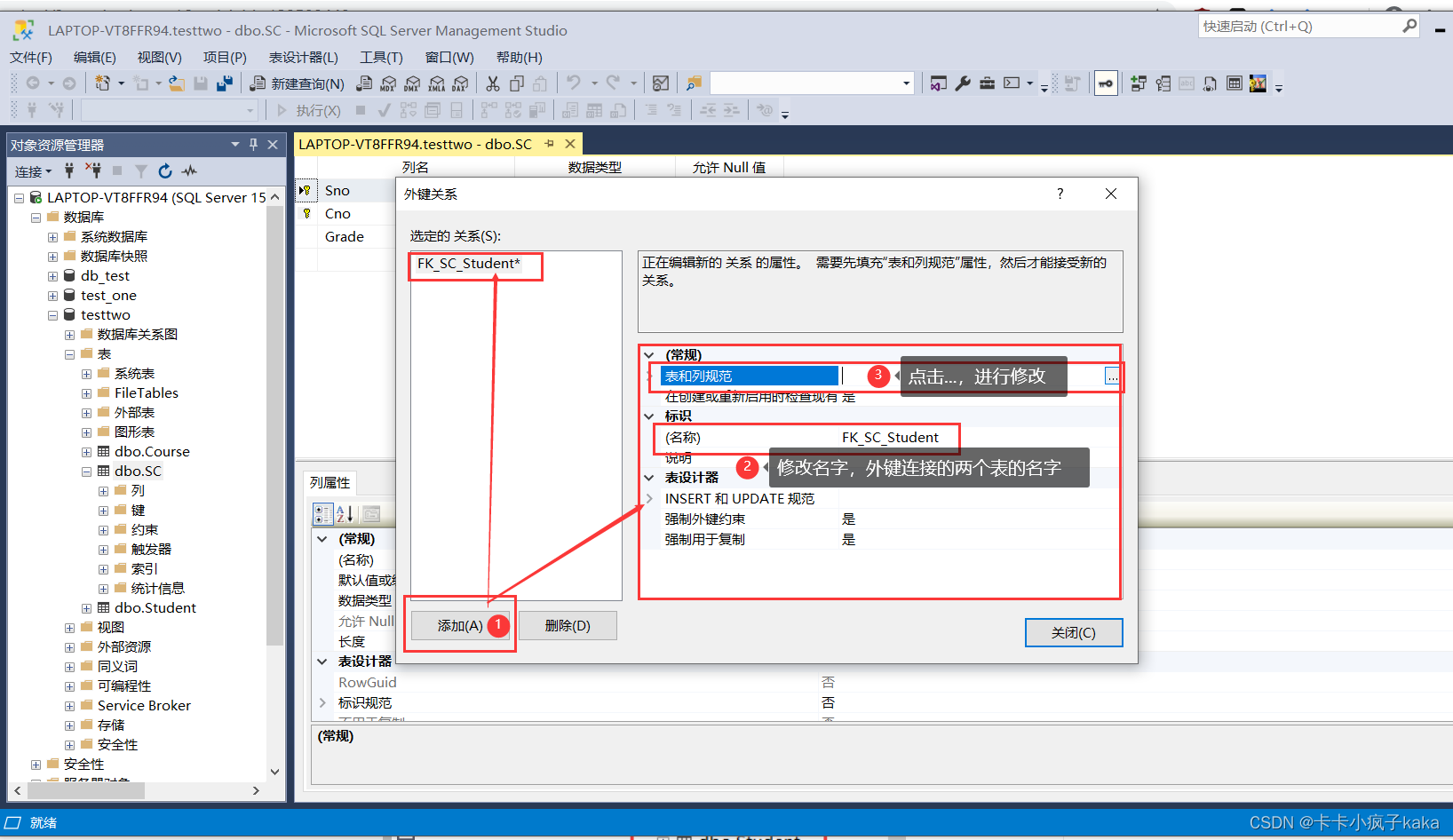Expand the 系统数据库 node
The image size is (1453, 840).
pos(52,237)
